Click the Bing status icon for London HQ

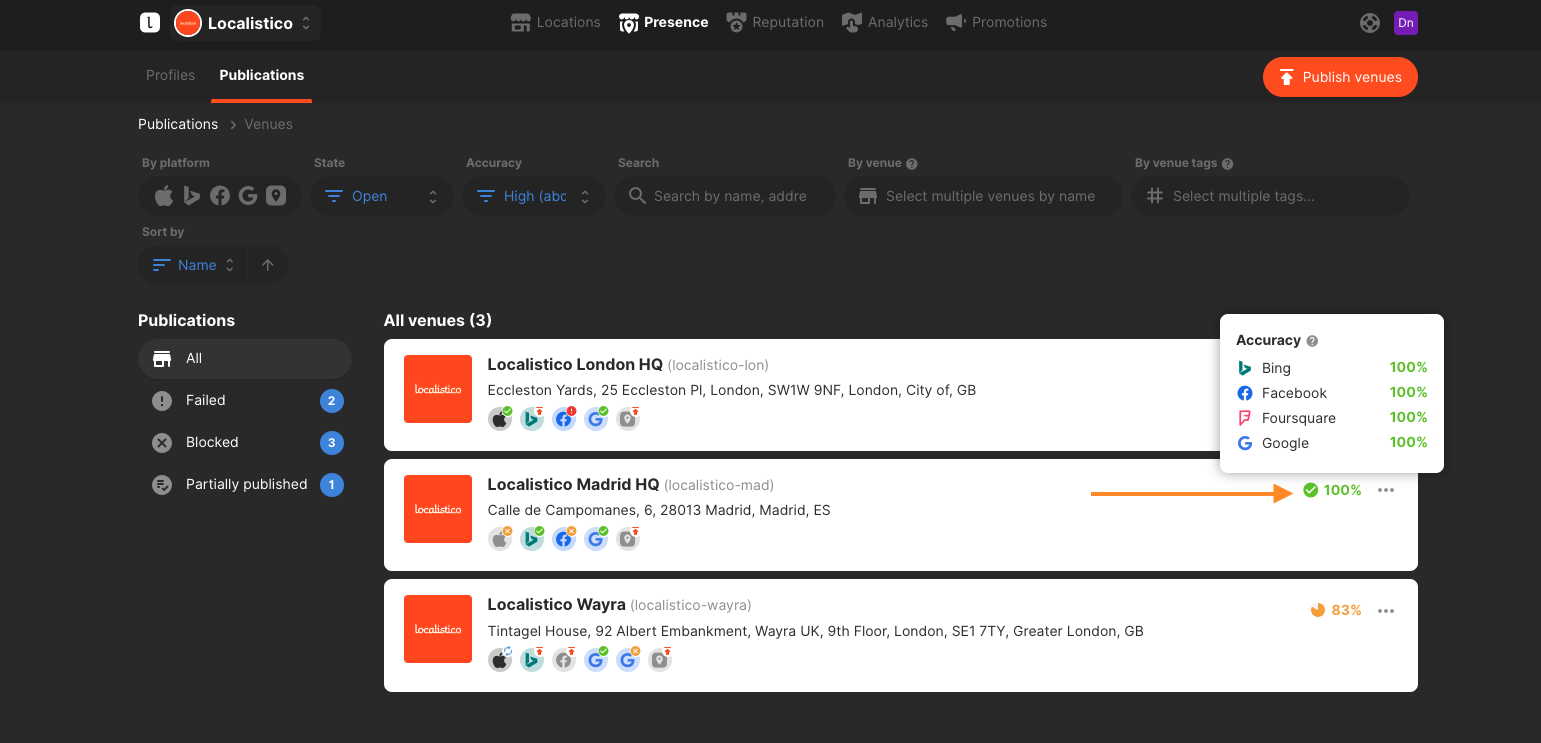click(531, 419)
